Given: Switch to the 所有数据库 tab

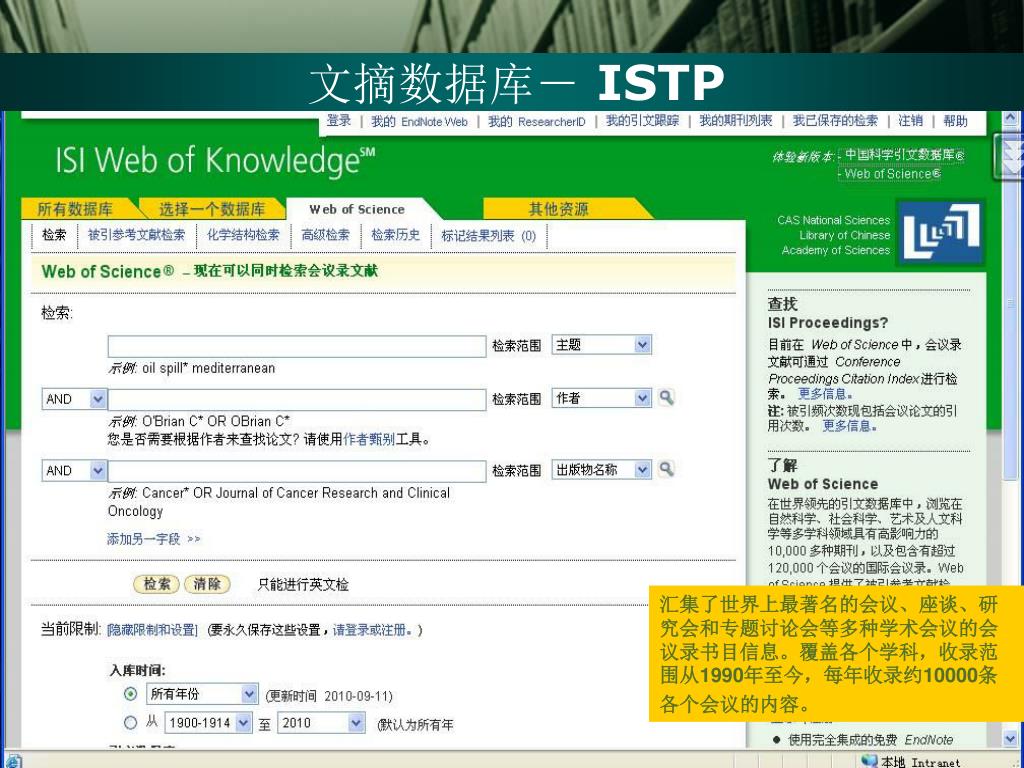Looking at the screenshot, I should (75, 209).
